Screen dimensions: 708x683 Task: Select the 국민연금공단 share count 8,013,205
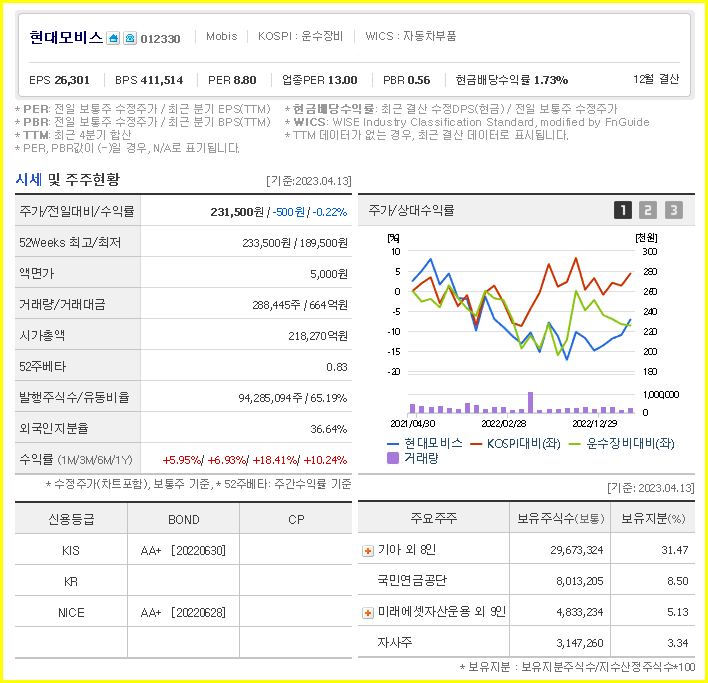[580, 581]
